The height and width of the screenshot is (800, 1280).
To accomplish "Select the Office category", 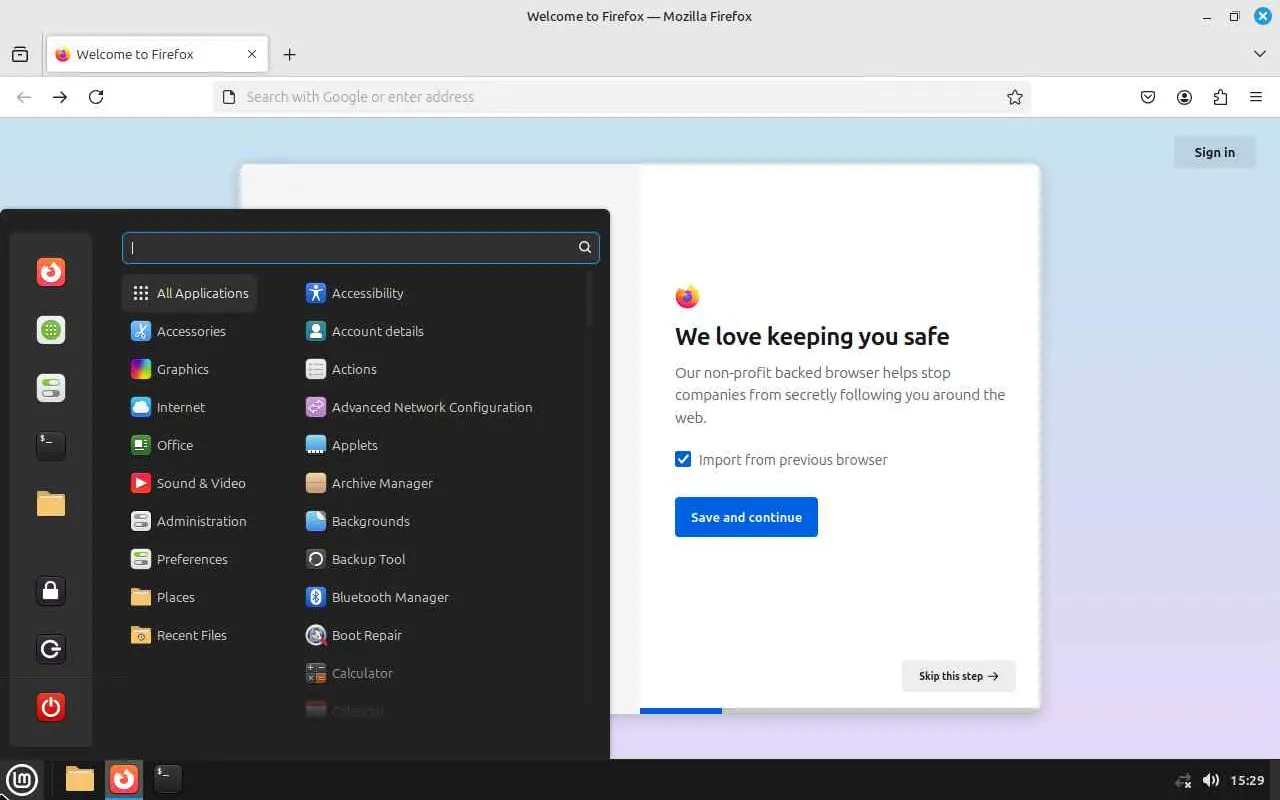I will [x=190, y=445].
